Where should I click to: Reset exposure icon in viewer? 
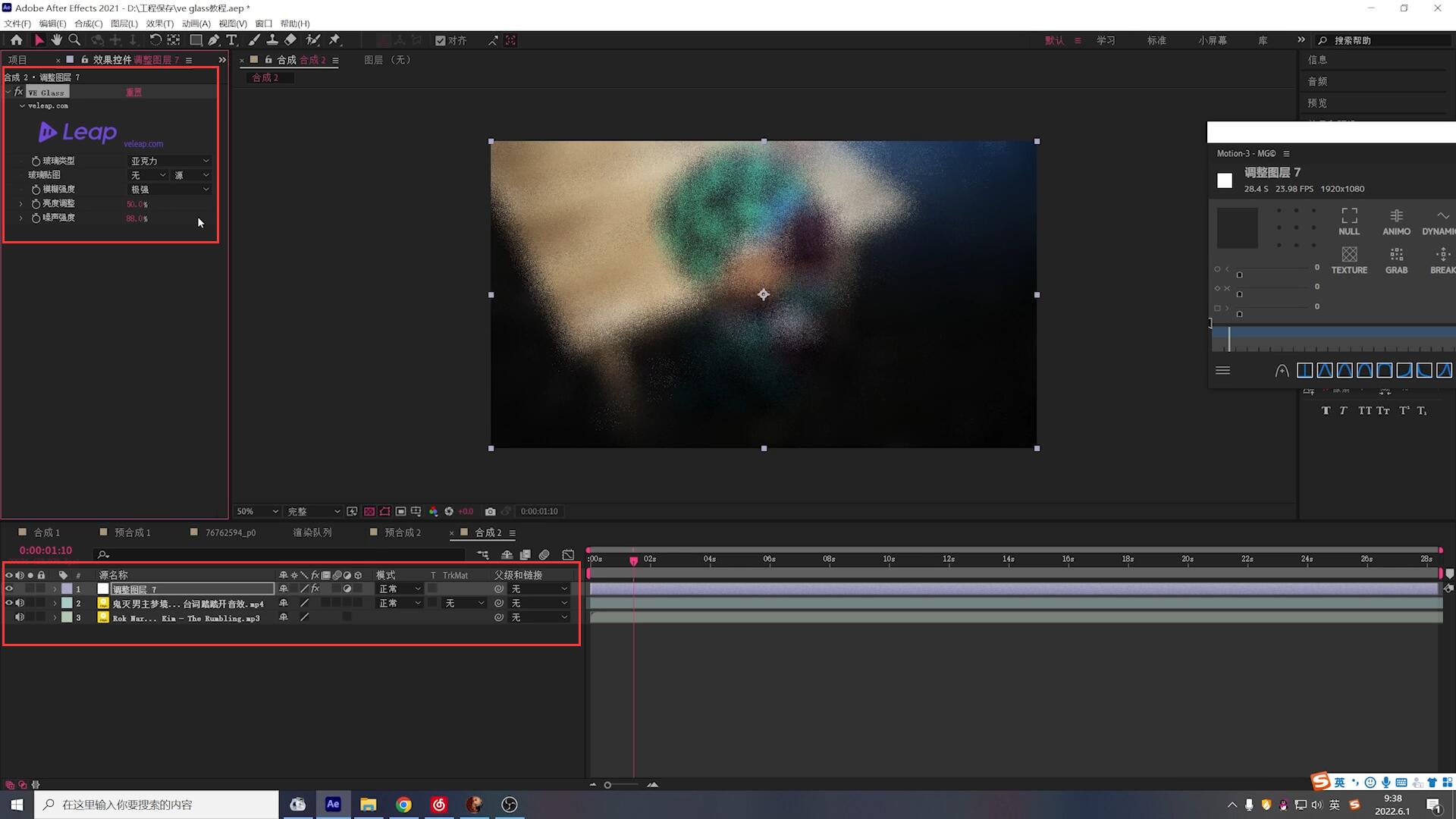pyautogui.click(x=449, y=512)
